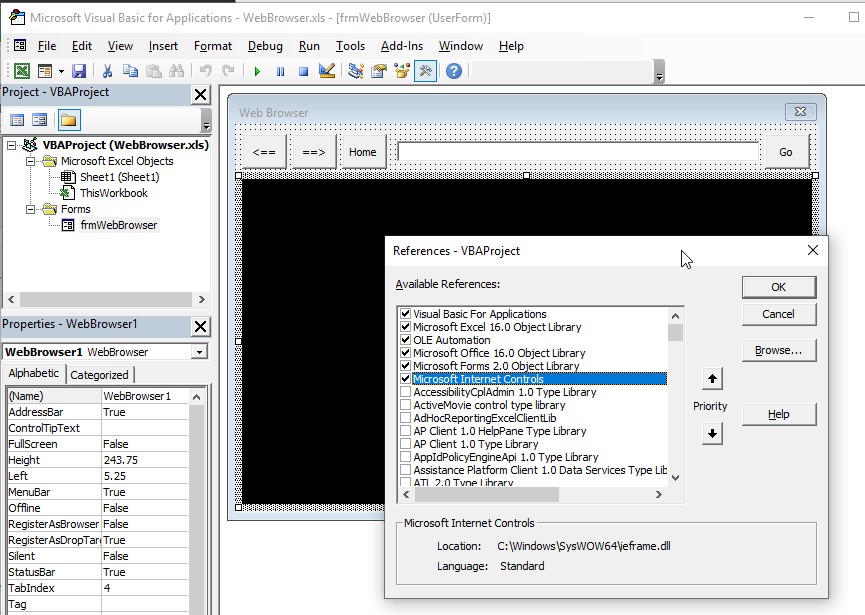Collapse the VBAProject (WebBrowser.xls) tree node

tap(11, 145)
